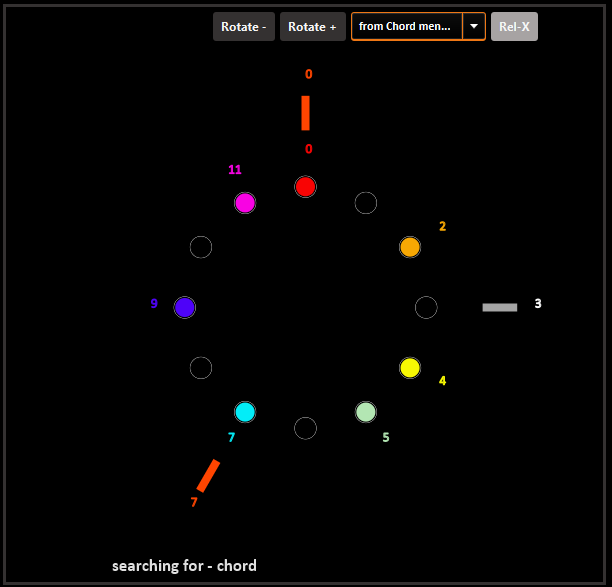Select the cyan pitch-class 7 circle
This screenshot has width=612, height=587.
pos(245,412)
